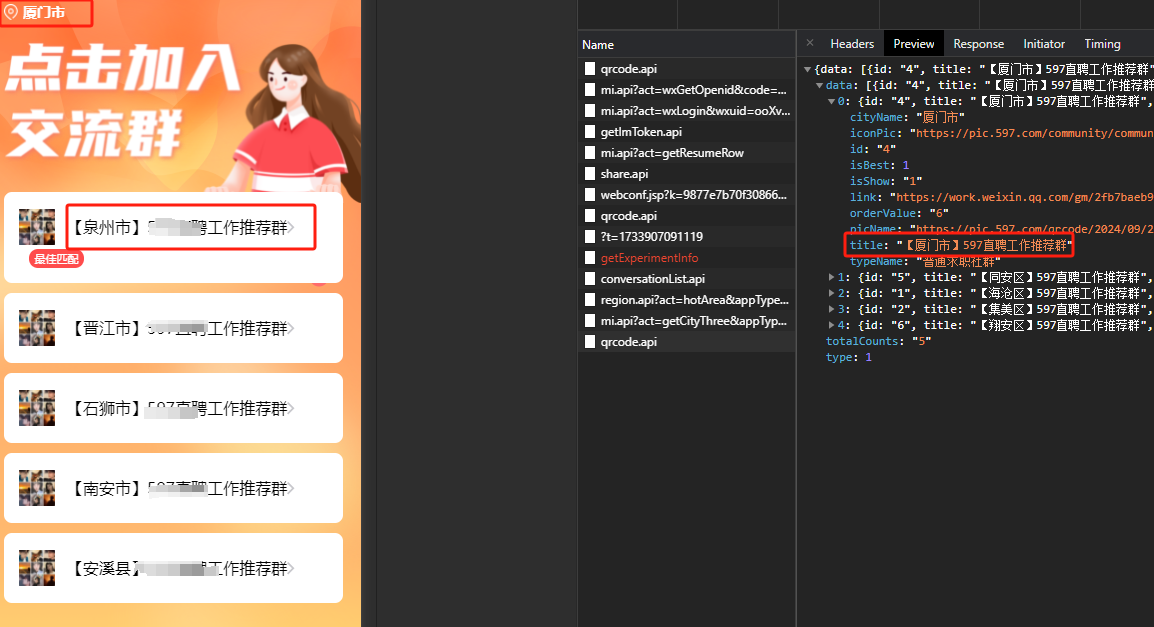The width and height of the screenshot is (1154, 627).
Task: Collapse the root JSON object
Action: pos(807,69)
